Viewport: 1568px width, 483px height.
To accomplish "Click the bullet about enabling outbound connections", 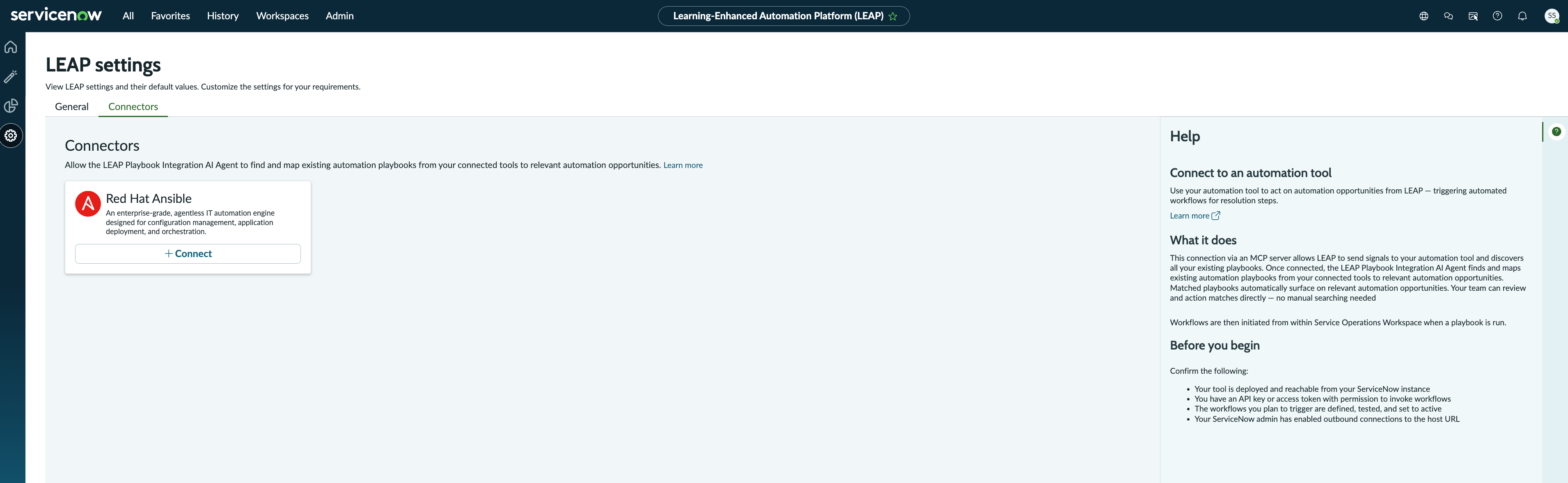I will click(1326, 419).
